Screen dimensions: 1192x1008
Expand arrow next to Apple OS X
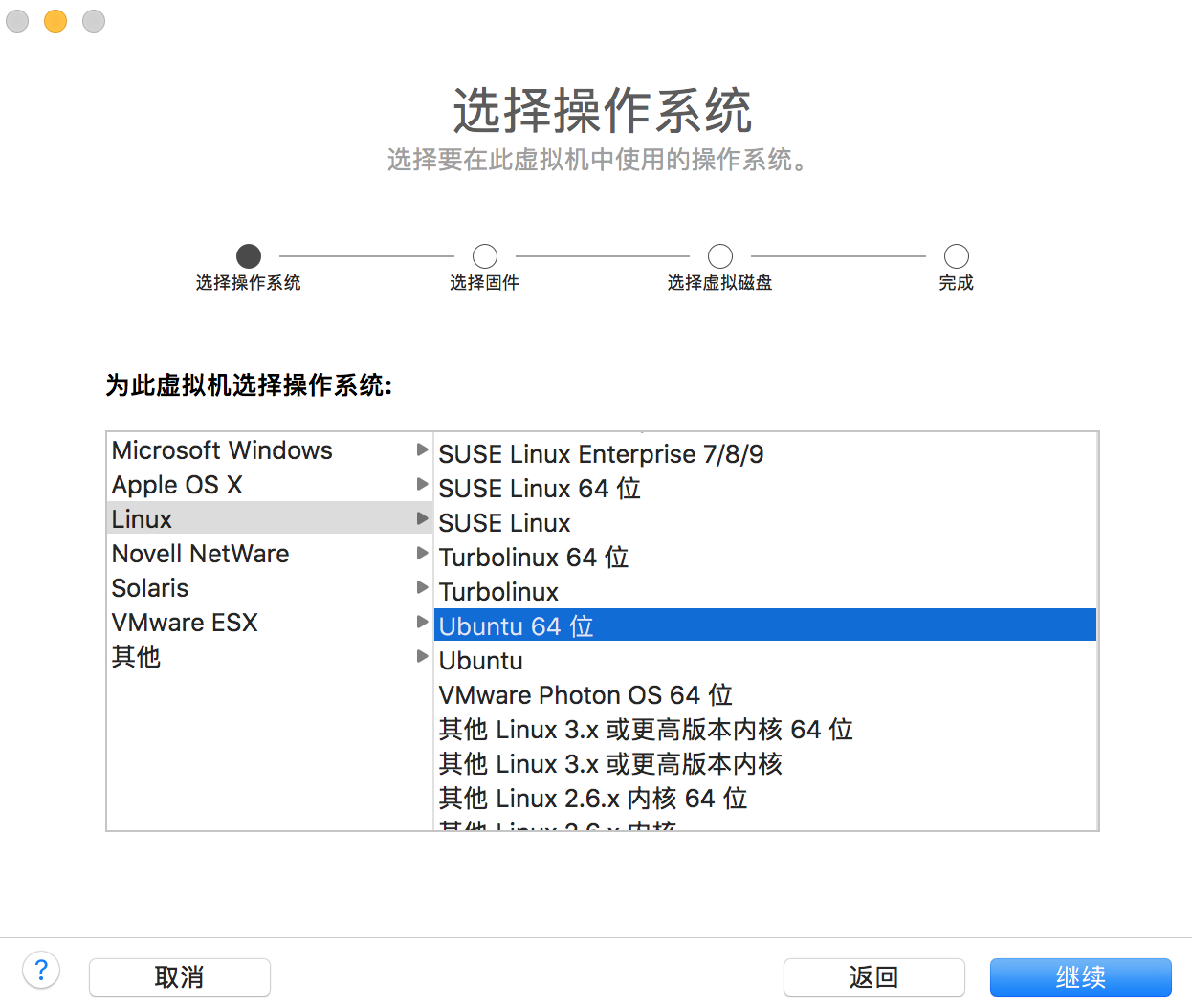tap(422, 484)
